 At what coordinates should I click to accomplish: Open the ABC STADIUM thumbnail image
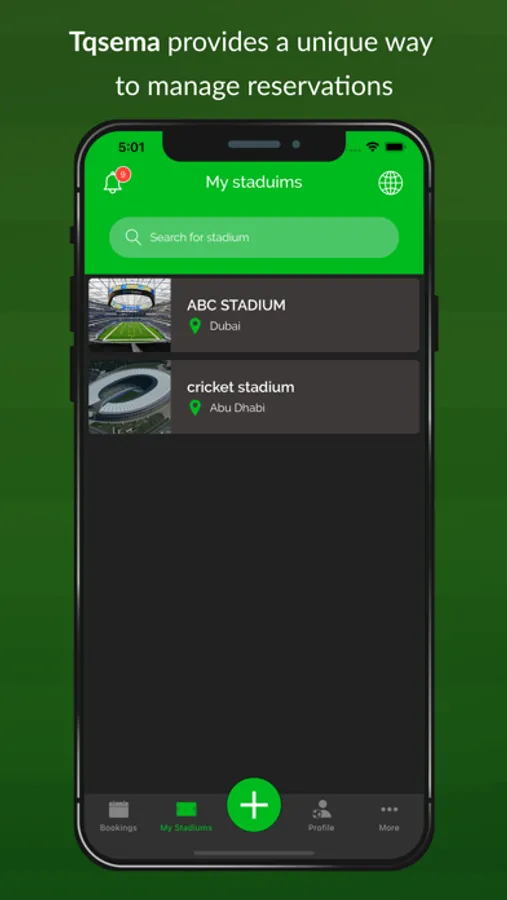pyautogui.click(x=130, y=315)
